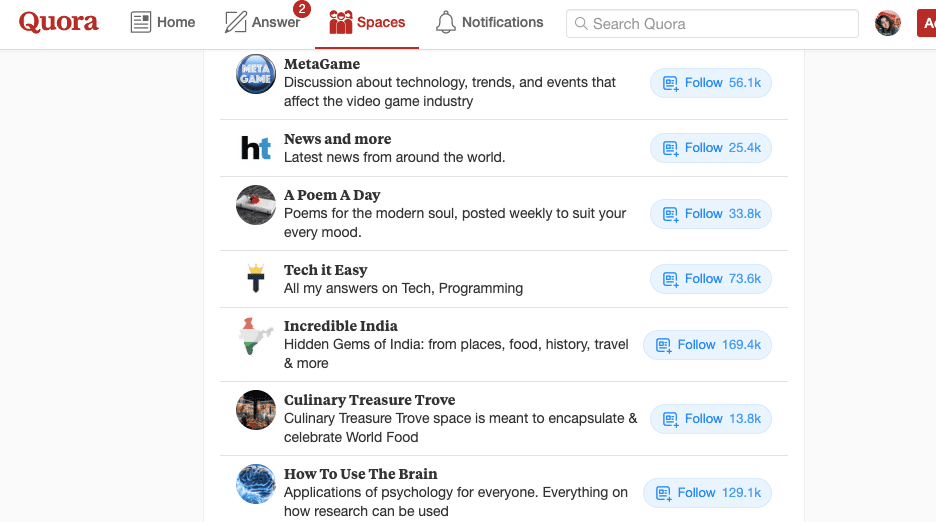Select the Spaces tab

(x=367, y=23)
